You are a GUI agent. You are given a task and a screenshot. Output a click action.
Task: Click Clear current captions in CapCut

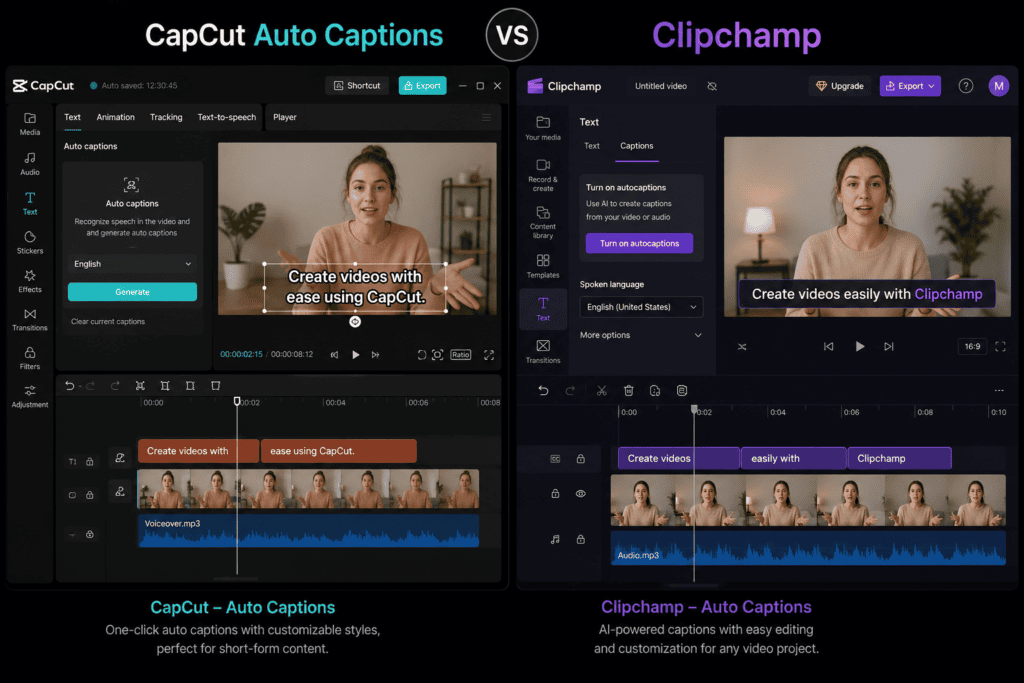point(108,321)
